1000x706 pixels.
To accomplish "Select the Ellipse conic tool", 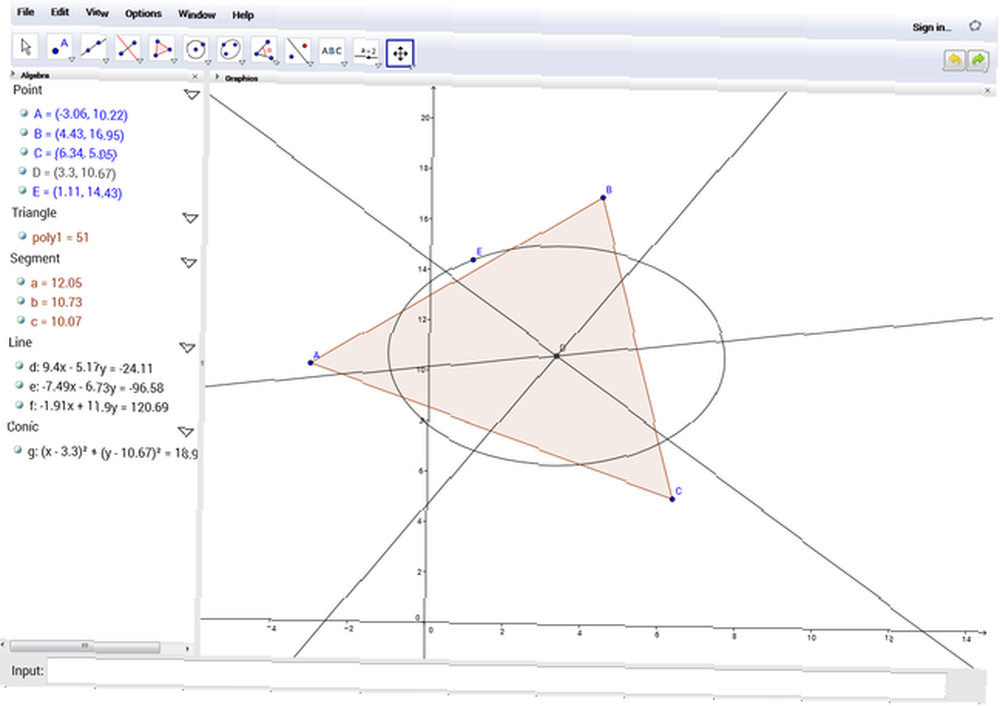I will pos(230,50).
